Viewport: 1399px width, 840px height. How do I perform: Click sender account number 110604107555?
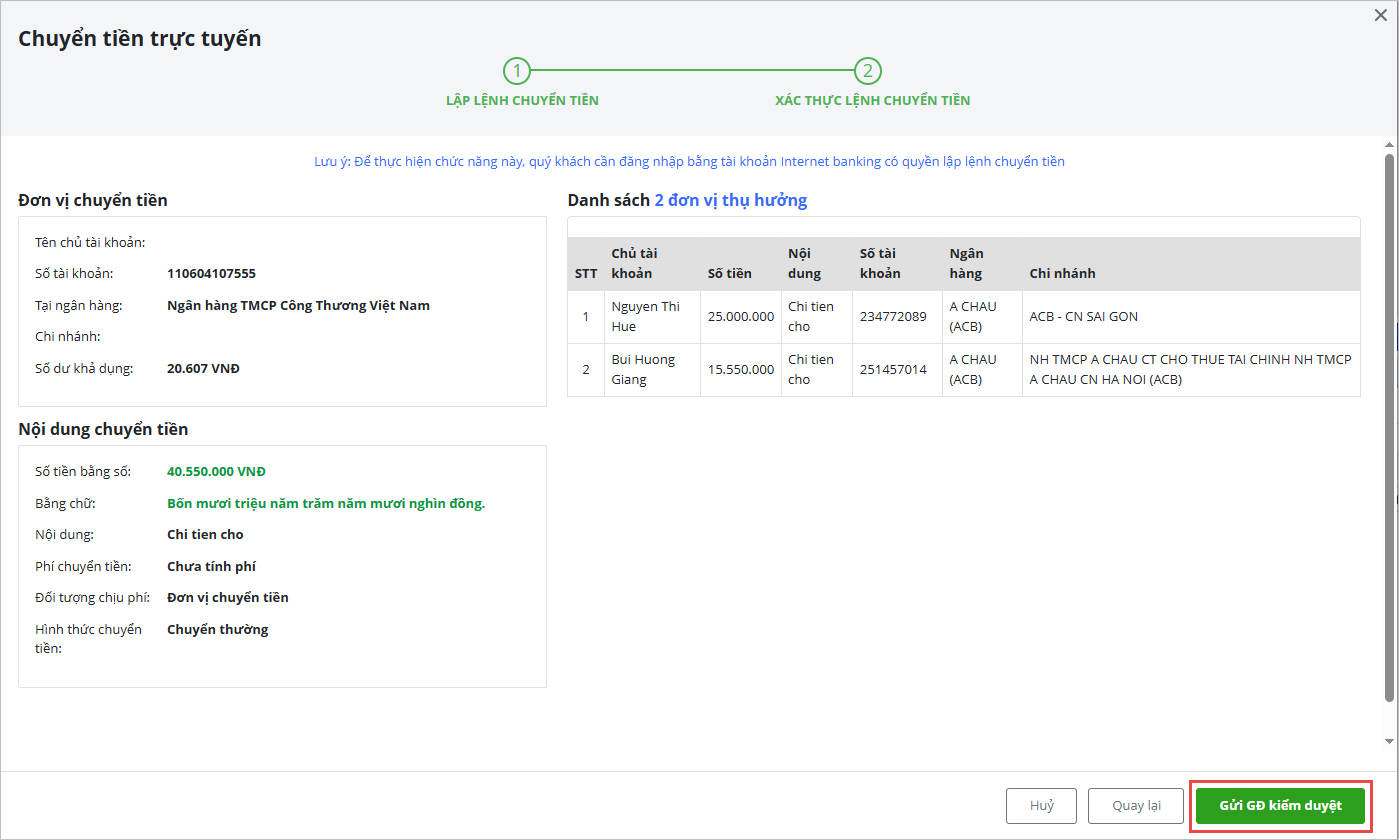[211, 273]
